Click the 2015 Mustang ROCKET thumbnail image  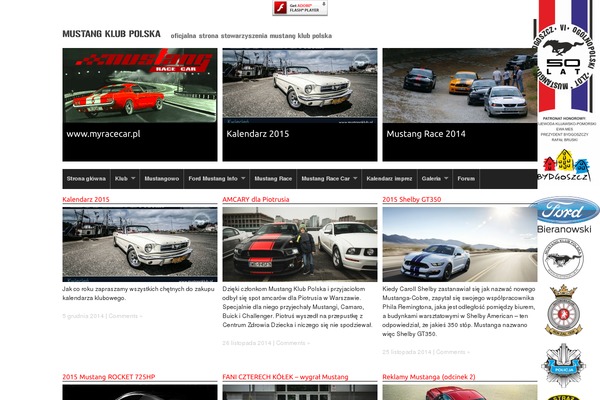(x=140, y=392)
